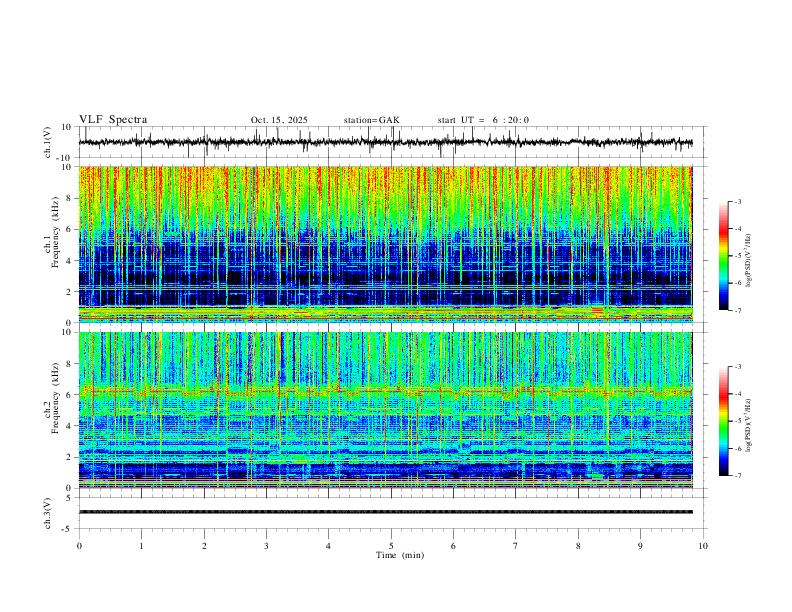
Task: Click the "-4" tick on the lower colorbar
Action: (x=738, y=394)
